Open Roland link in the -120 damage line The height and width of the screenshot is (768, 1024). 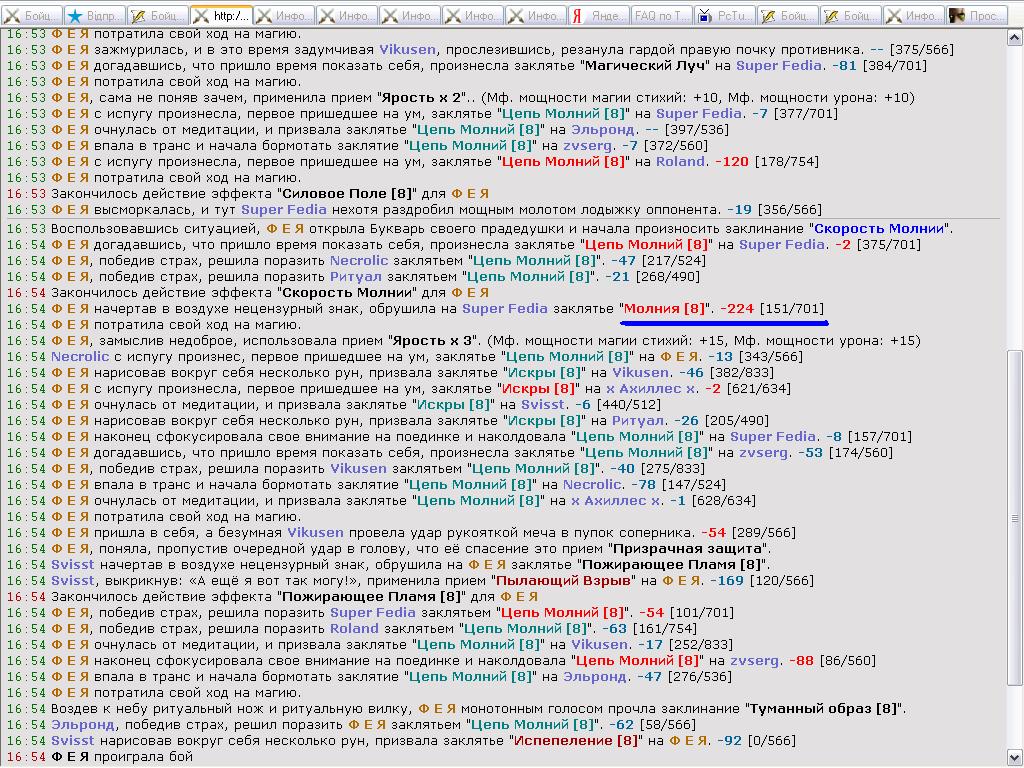coord(680,161)
